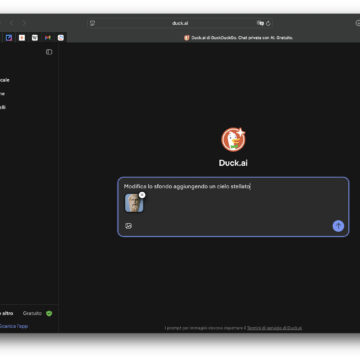Go forward with the browser forward arrow

coord(24,23)
